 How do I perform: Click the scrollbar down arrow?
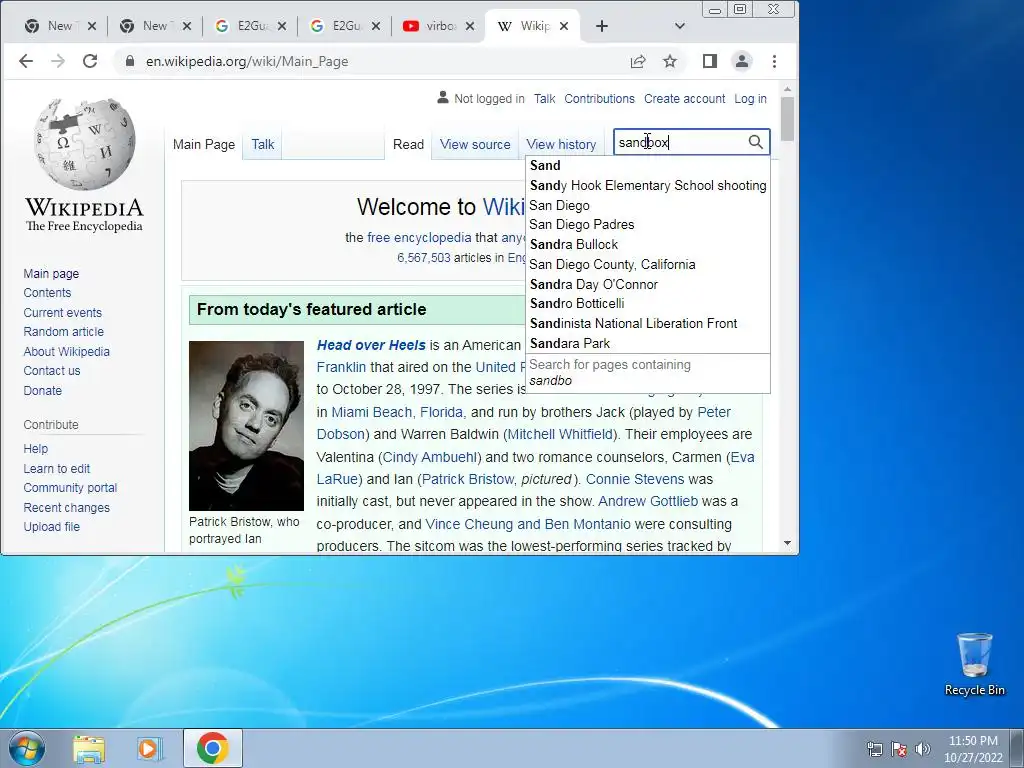pos(787,543)
